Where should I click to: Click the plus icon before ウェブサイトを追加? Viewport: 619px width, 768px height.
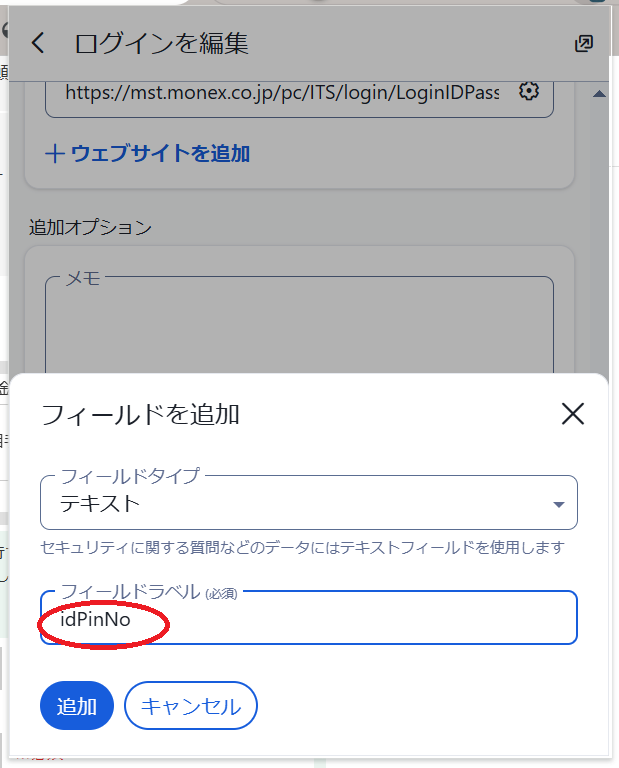click(55, 153)
